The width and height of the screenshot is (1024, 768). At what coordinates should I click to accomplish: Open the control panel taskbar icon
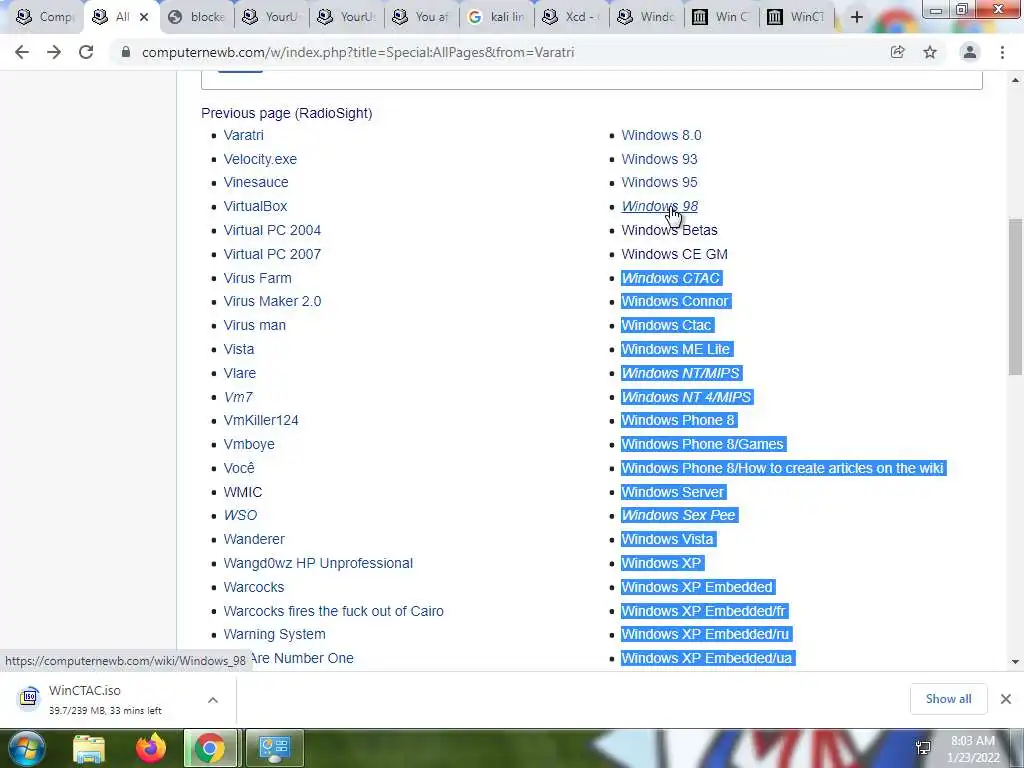click(x=274, y=748)
